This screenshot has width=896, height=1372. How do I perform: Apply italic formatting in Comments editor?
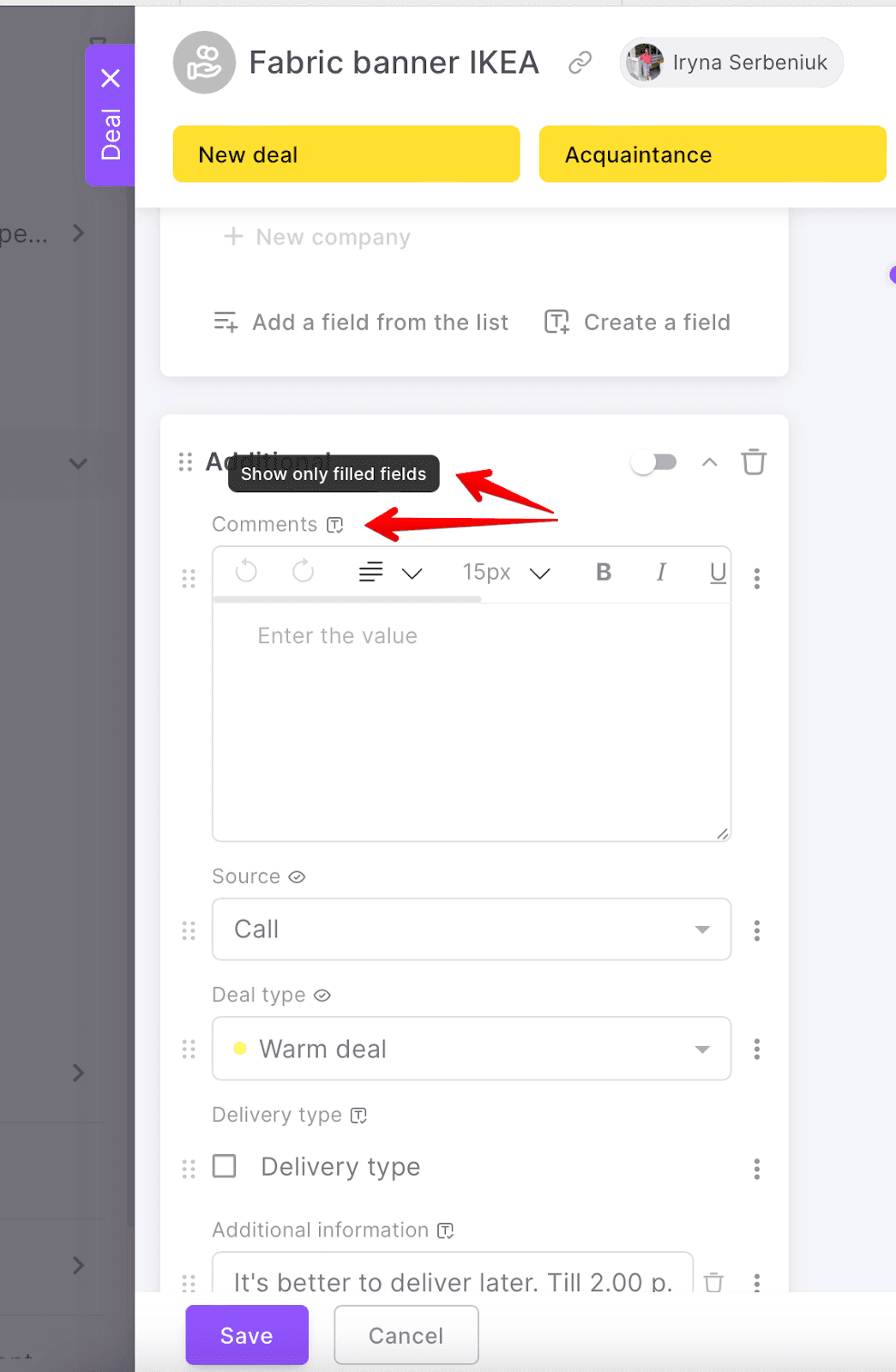point(661,572)
